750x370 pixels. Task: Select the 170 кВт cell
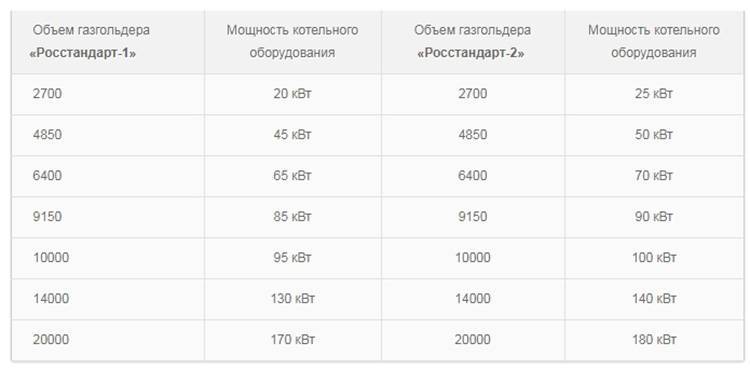pyautogui.click(x=293, y=340)
